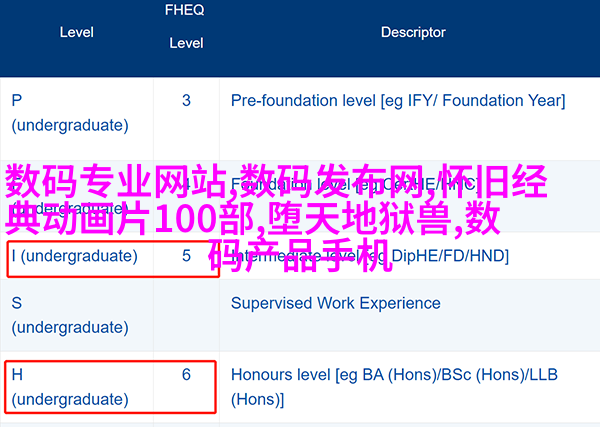
Task: Click the Honours level descriptor text
Action: click(x=394, y=387)
